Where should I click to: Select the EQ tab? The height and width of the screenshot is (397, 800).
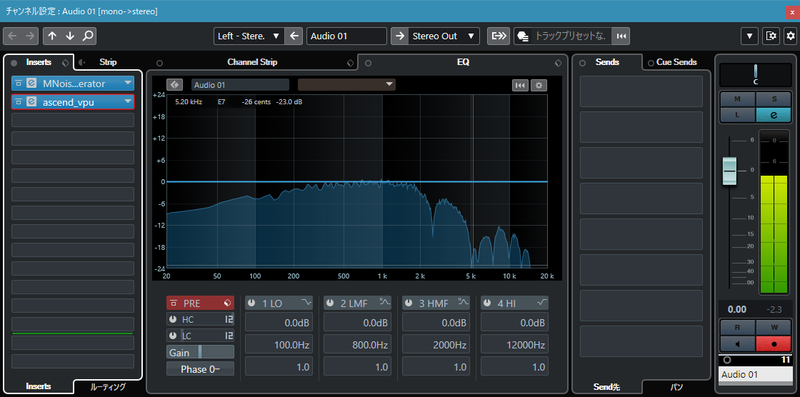[463, 62]
